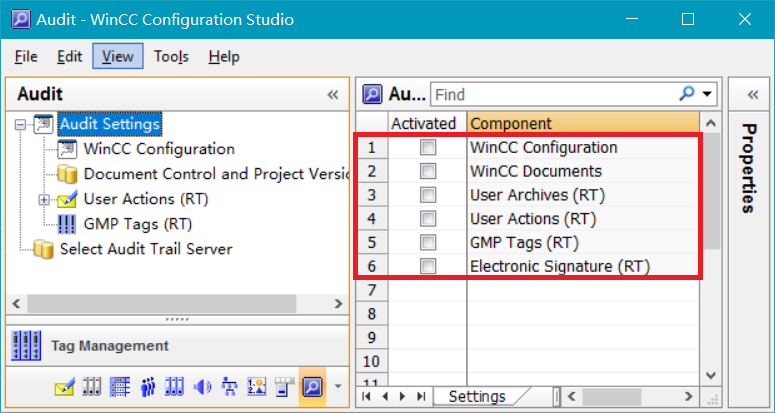Click the User Administrator people icon

(149, 386)
